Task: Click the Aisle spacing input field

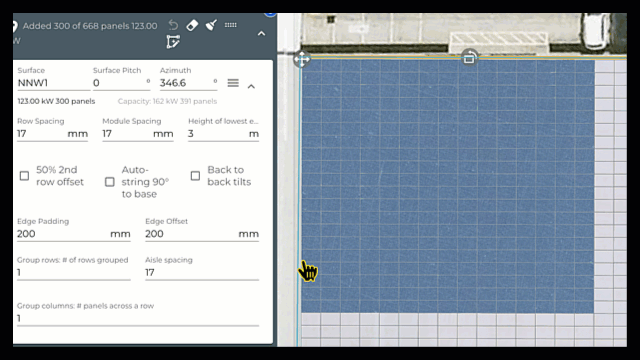Action: [202, 273]
